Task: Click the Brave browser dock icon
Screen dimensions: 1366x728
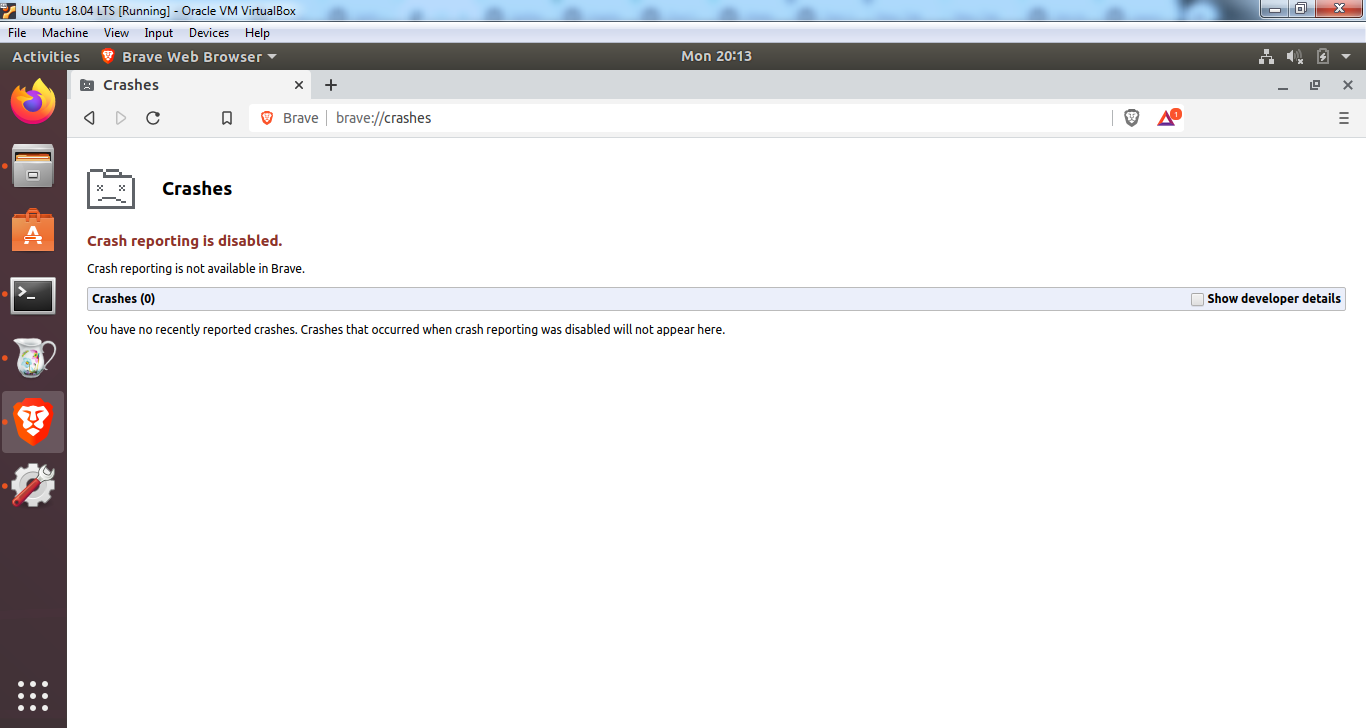Action: click(x=33, y=422)
